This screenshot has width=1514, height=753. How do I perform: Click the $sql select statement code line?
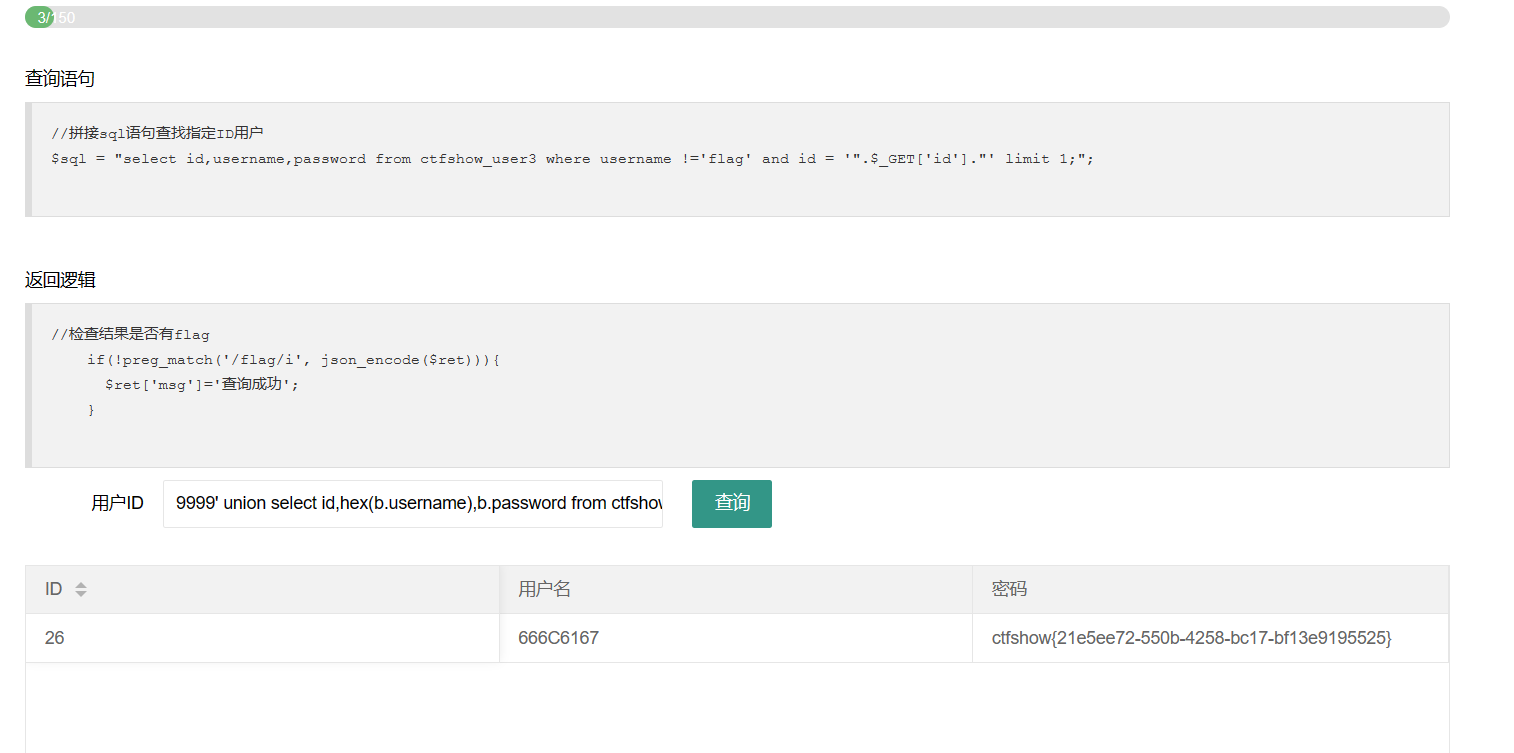point(572,159)
